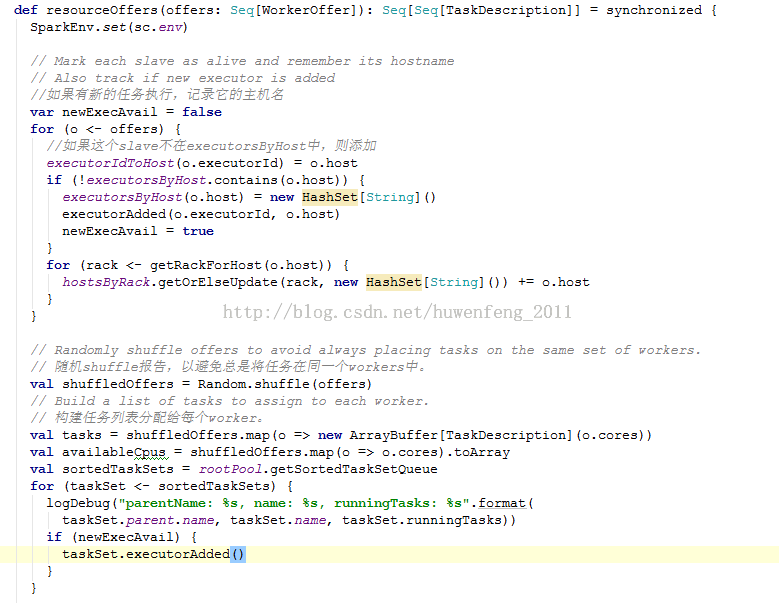This screenshot has width=779, height=603.
Task: Click the availableCpus variable name
Action: point(114,452)
